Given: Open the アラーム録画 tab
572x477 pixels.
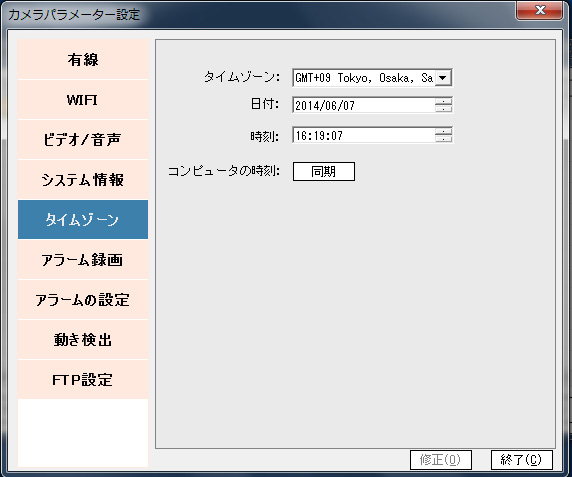Looking at the screenshot, I should [x=83, y=260].
